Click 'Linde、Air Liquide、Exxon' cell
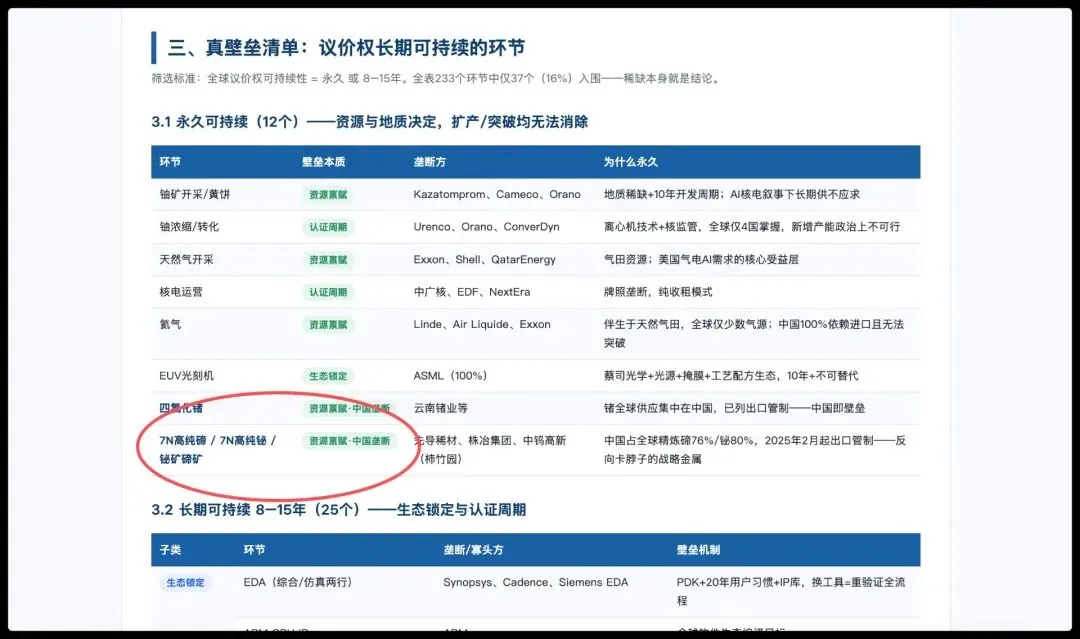The image size is (1080, 639). [481, 324]
